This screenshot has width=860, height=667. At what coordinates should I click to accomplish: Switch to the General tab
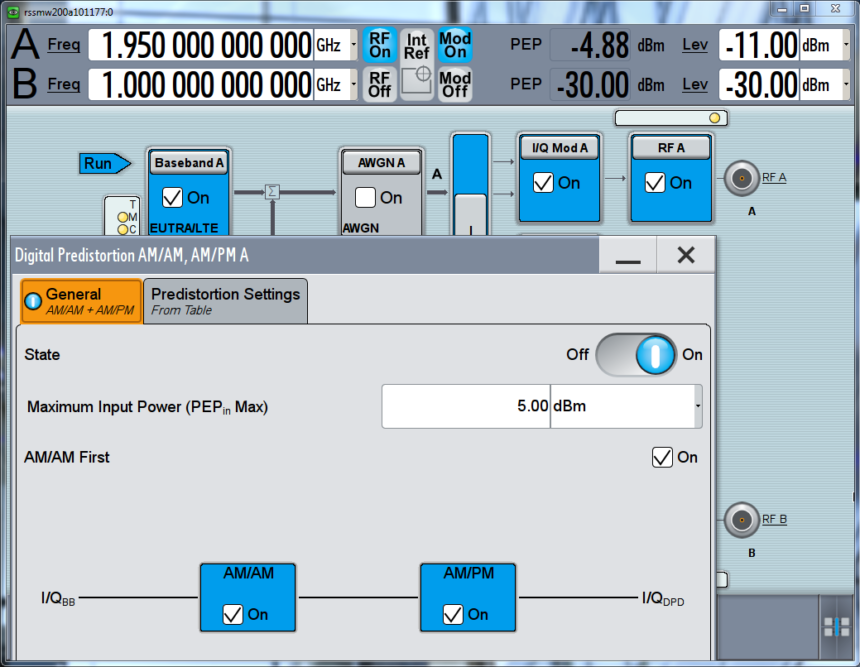pos(82,301)
